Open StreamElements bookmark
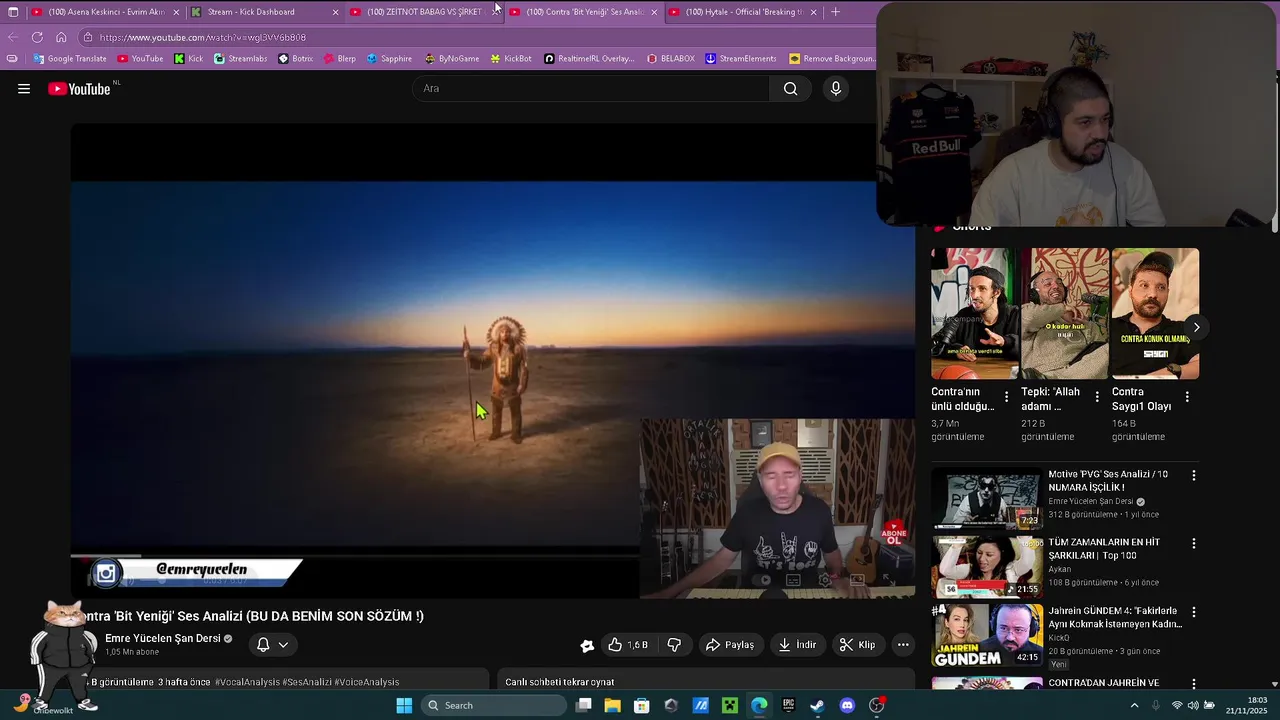The height and width of the screenshot is (720, 1280). [741, 58]
